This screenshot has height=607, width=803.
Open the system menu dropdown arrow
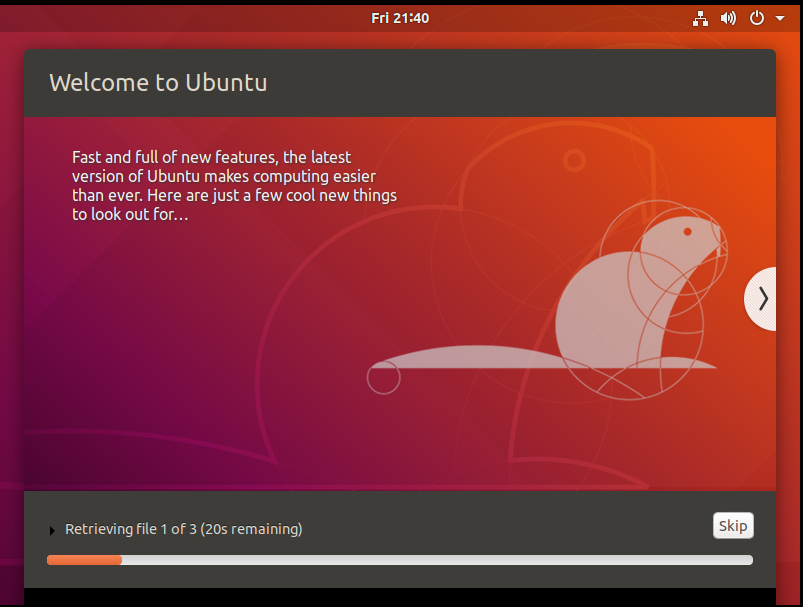(780, 18)
